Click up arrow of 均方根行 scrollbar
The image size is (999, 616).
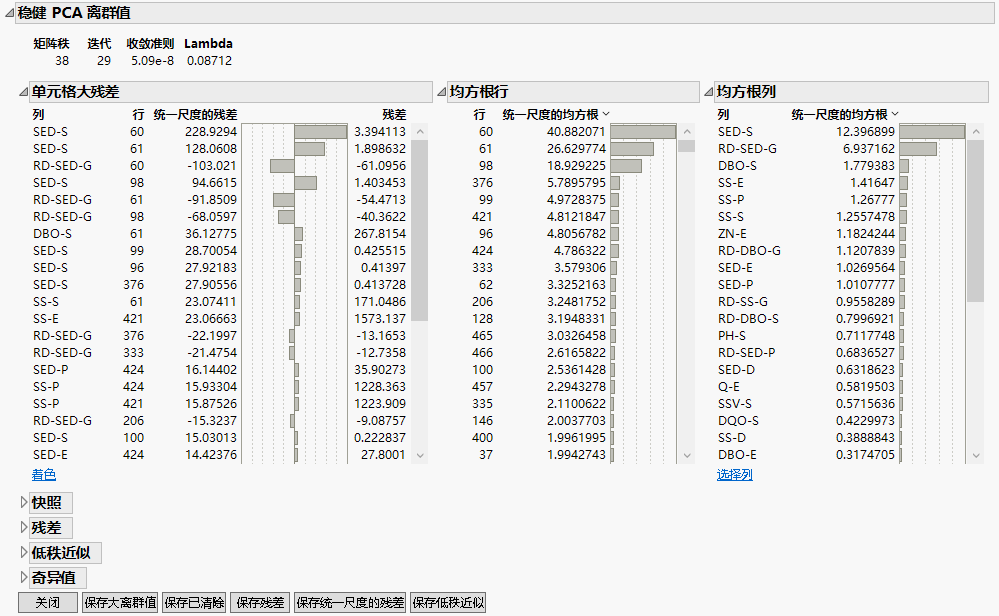(x=687, y=132)
